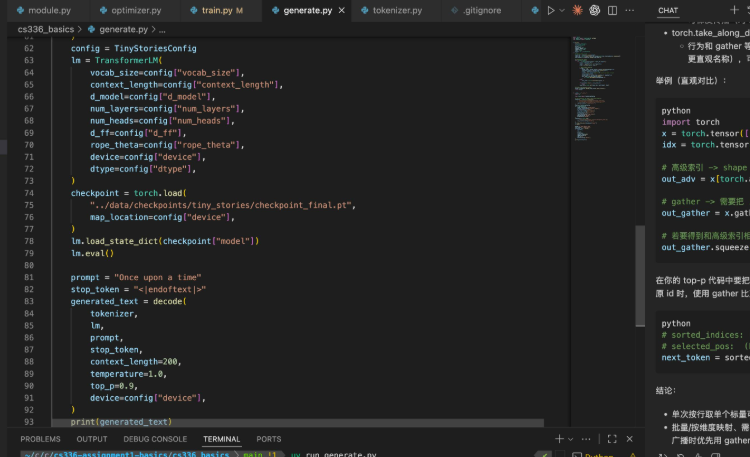Viewport: 750px width, 457px height.
Task: Close the generate.py tab
Action: click(342, 10)
